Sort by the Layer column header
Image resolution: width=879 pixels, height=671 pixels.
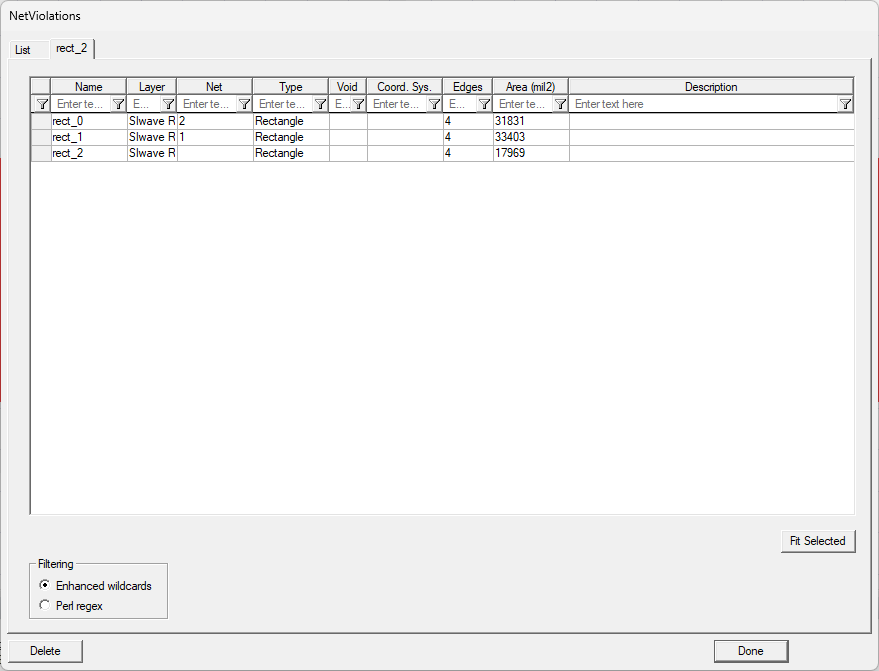pyautogui.click(x=152, y=87)
